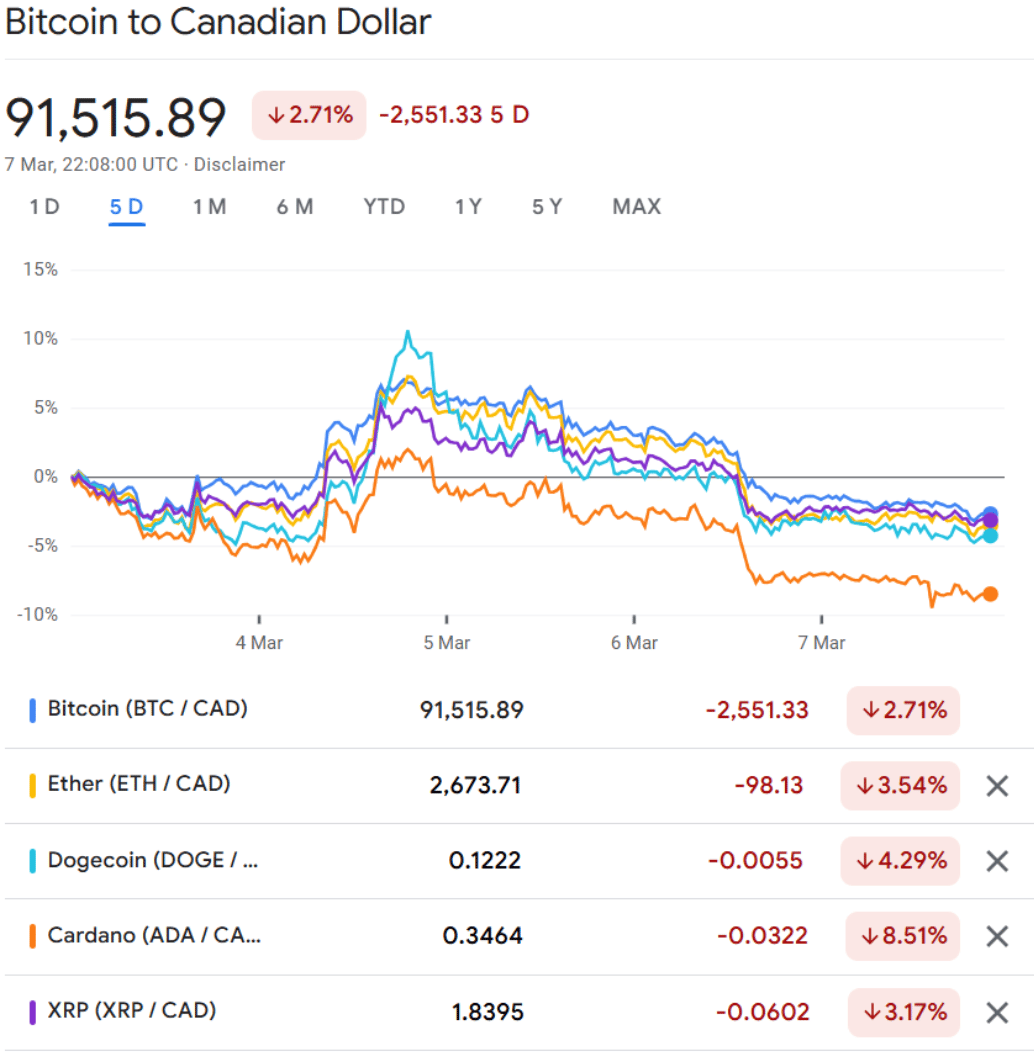Image resolution: width=1034 pixels, height=1058 pixels.
Task: Click the Bitcoin blue color marker
Action: coord(33,710)
